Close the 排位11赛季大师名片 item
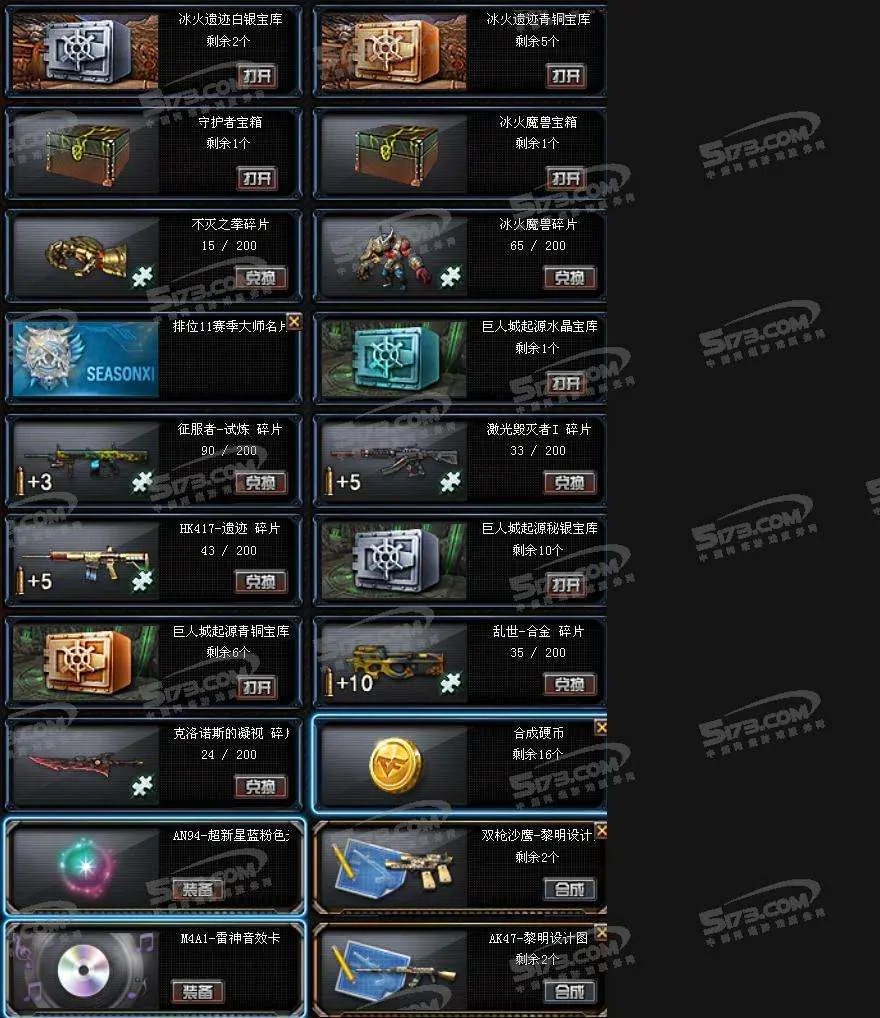 tap(294, 321)
